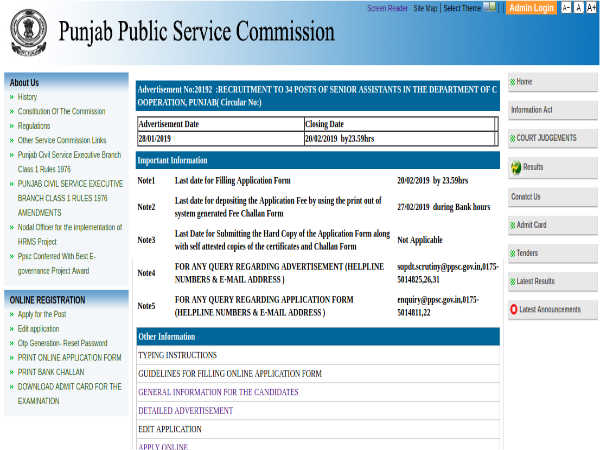Click the Punjab government emblem logo
Image resolution: width=600 pixels, height=450 pixels.
click(x=29, y=31)
